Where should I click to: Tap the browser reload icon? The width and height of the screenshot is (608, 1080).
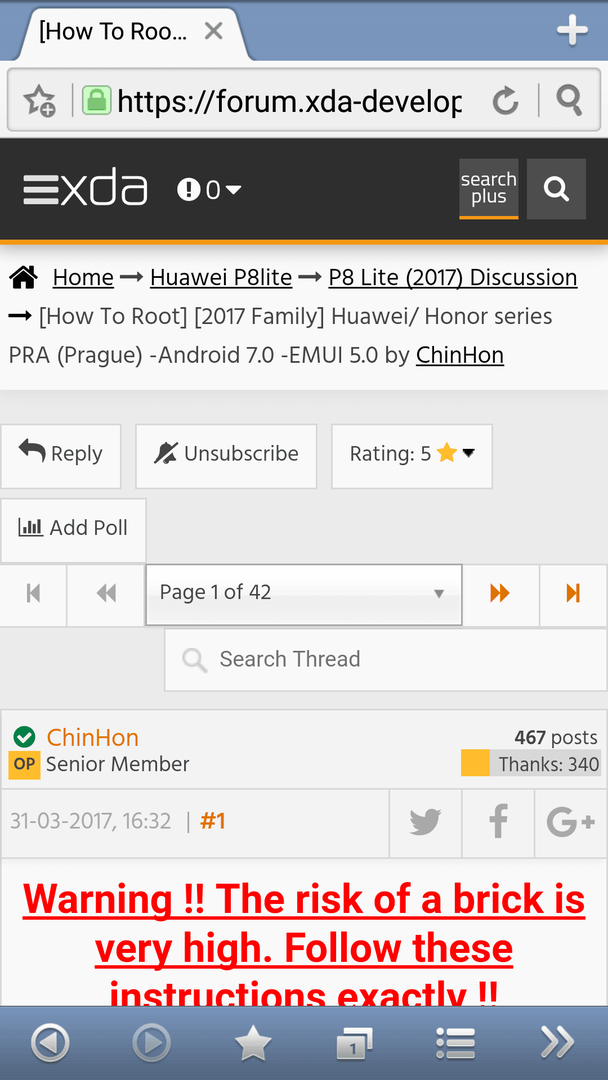coord(505,101)
